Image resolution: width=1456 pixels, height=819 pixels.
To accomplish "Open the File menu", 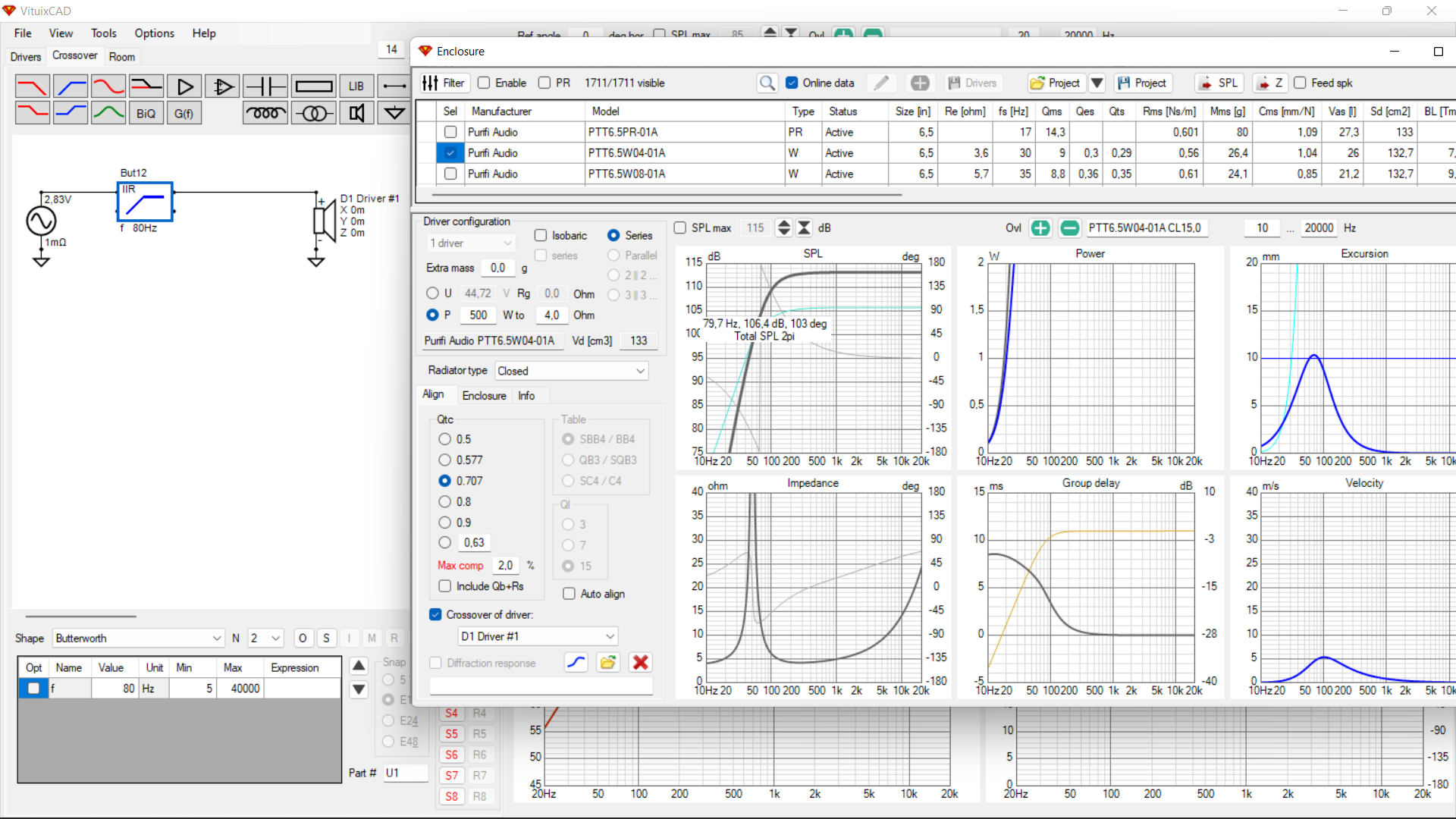I will tap(23, 33).
